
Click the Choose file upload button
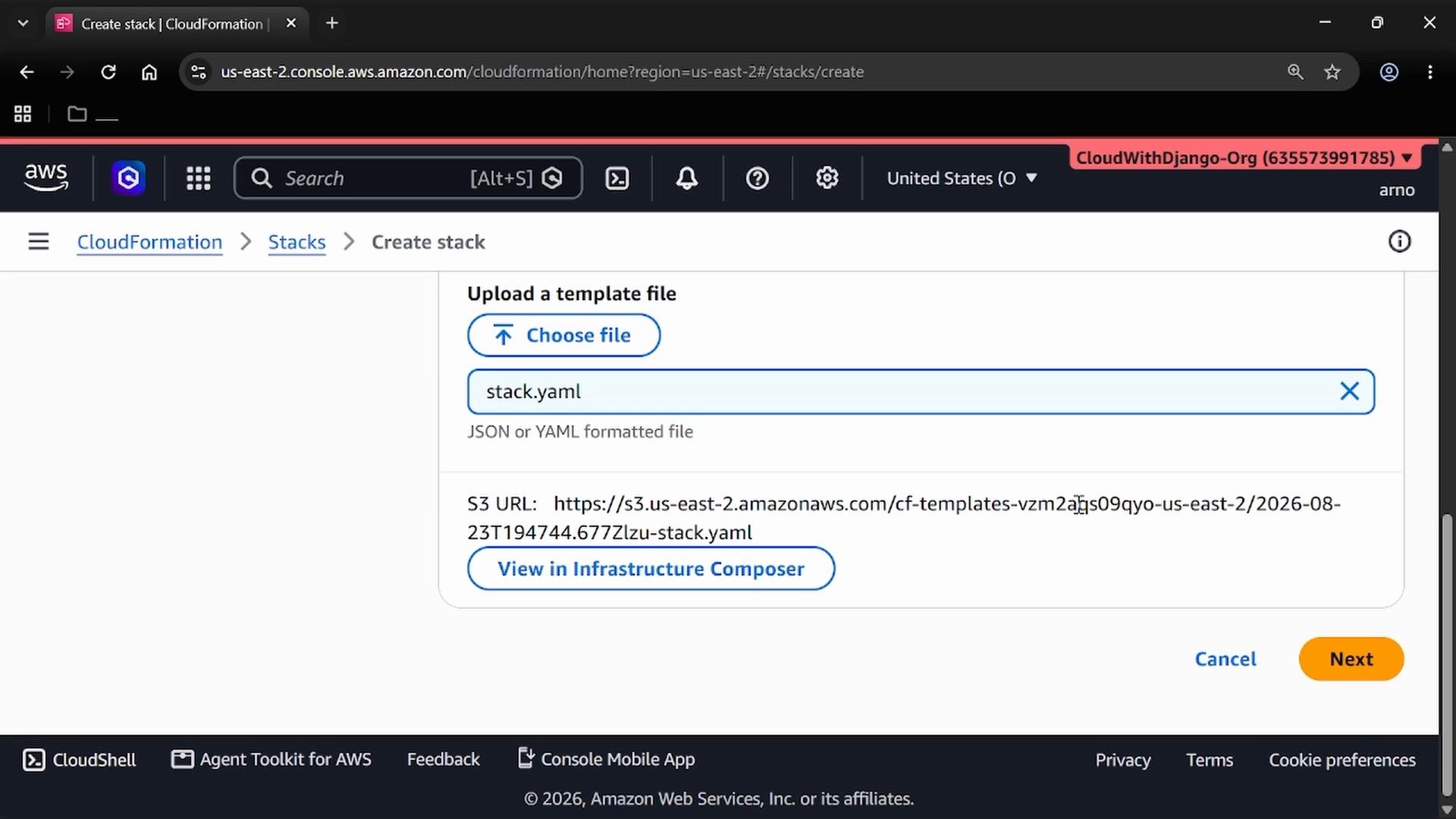tap(563, 335)
